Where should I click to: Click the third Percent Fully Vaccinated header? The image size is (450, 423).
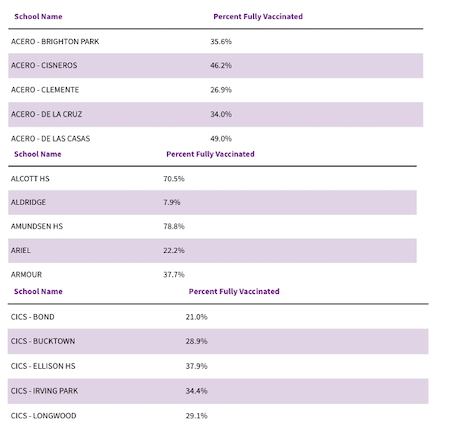tap(234, 292)
